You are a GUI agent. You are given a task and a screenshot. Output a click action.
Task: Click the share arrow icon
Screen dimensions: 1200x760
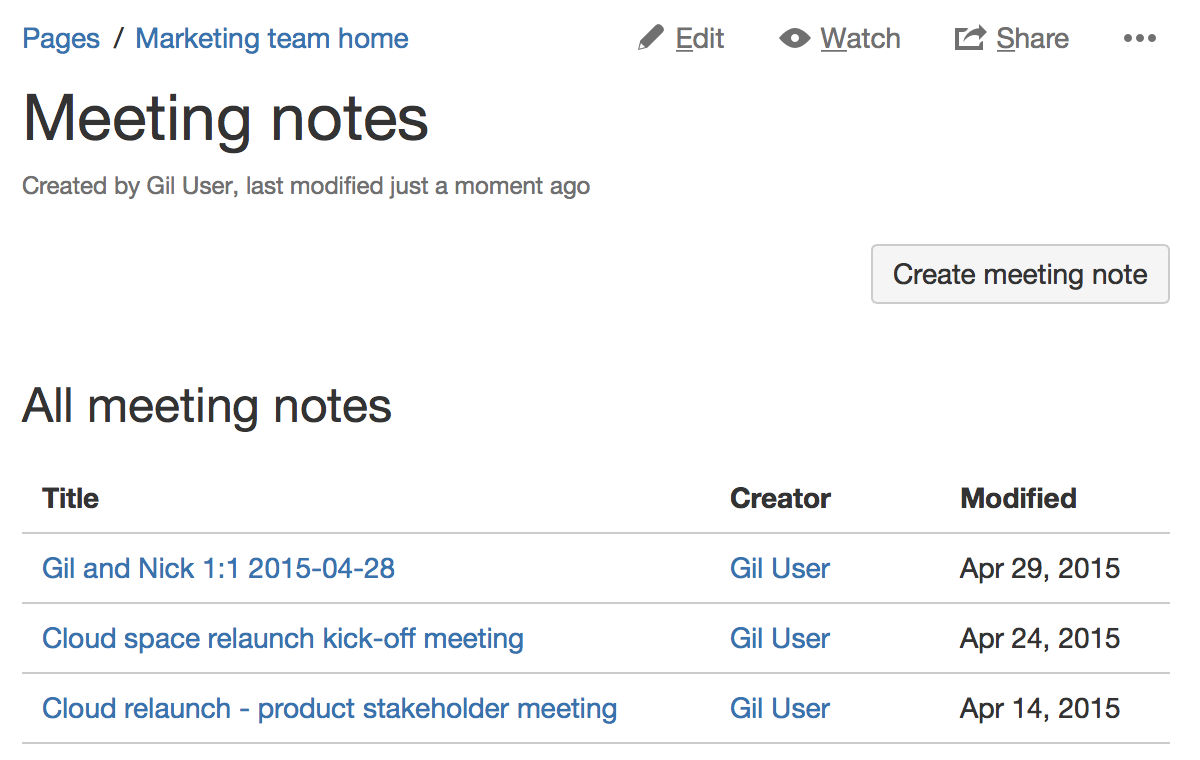pyautogui.click(x=970, y=39)
